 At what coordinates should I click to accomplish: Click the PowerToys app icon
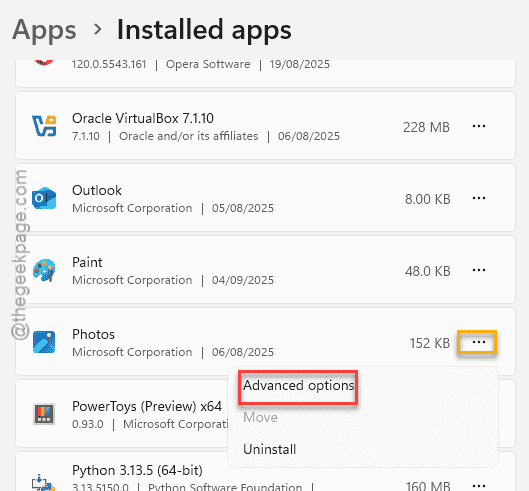(44, 414)
